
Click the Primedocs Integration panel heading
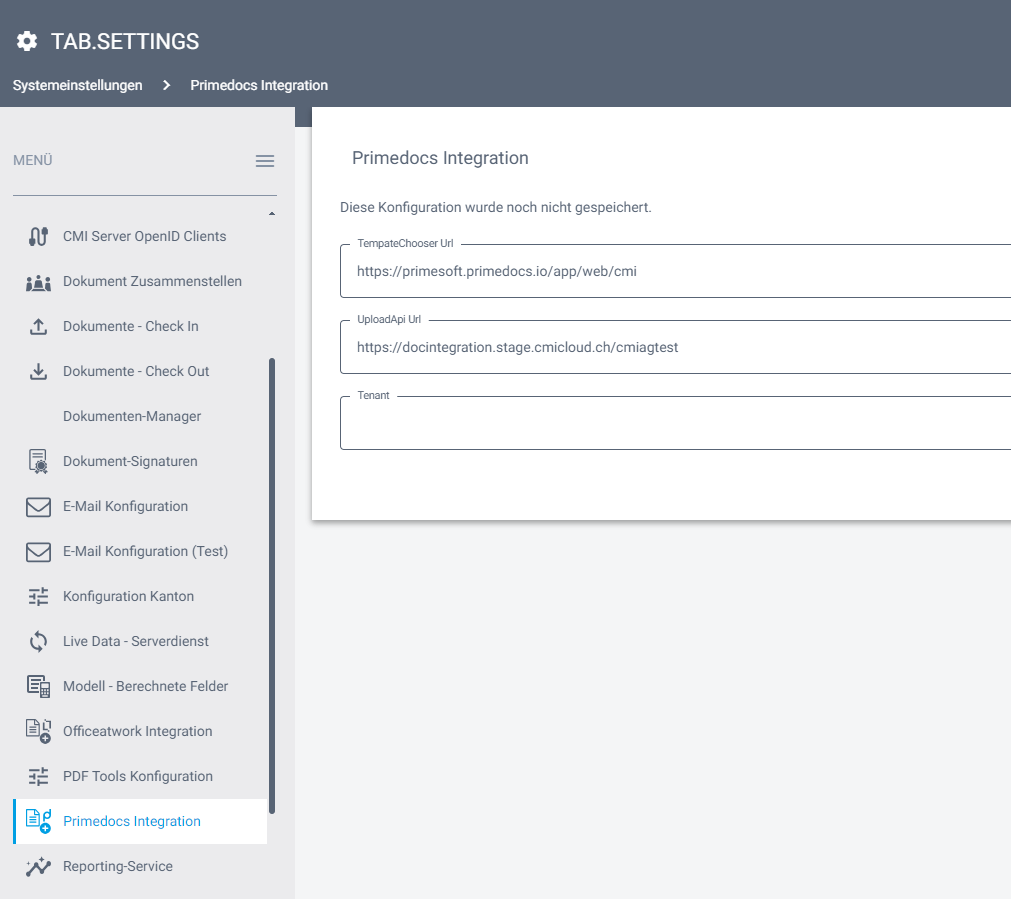(440, 158)
